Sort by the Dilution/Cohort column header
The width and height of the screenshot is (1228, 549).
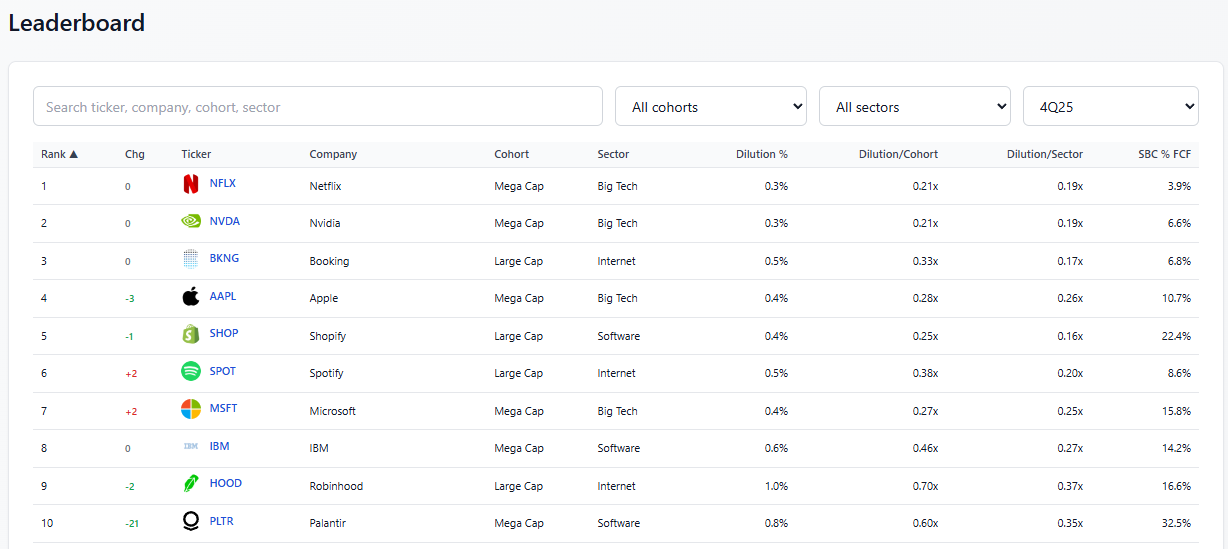coord(898,154)
